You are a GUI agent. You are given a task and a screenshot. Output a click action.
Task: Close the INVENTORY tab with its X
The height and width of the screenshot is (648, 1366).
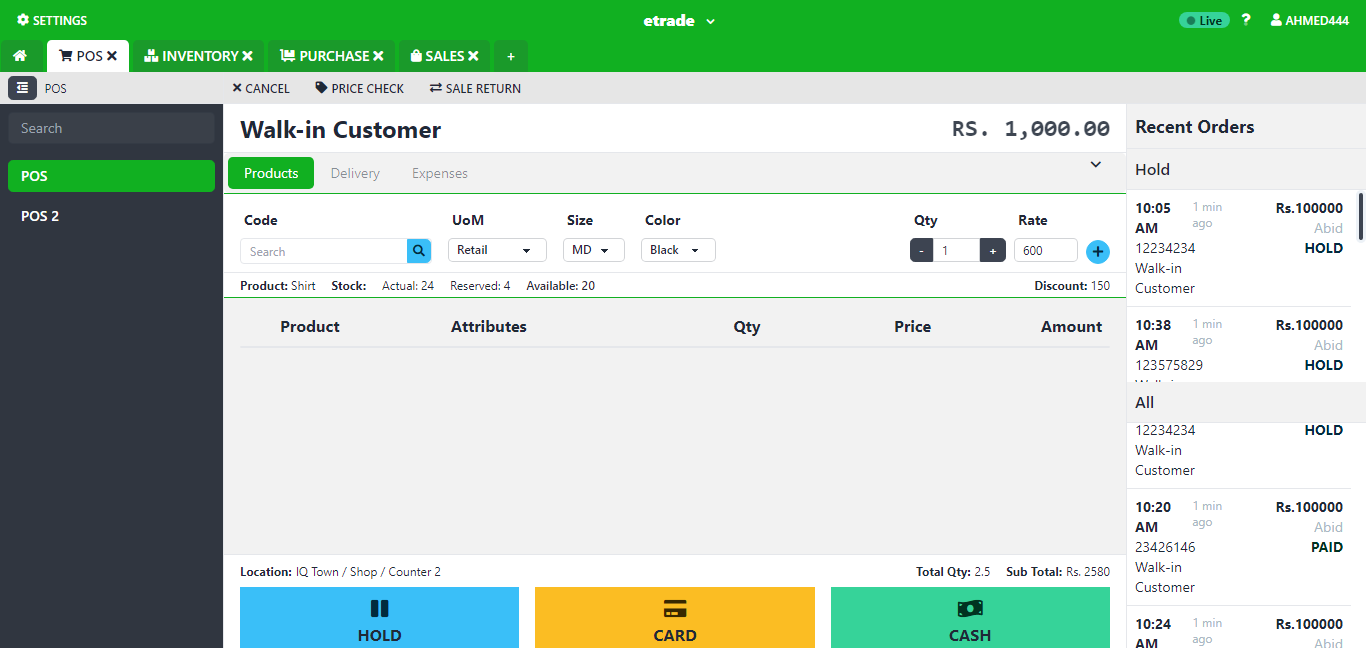(x=247, y=56)
